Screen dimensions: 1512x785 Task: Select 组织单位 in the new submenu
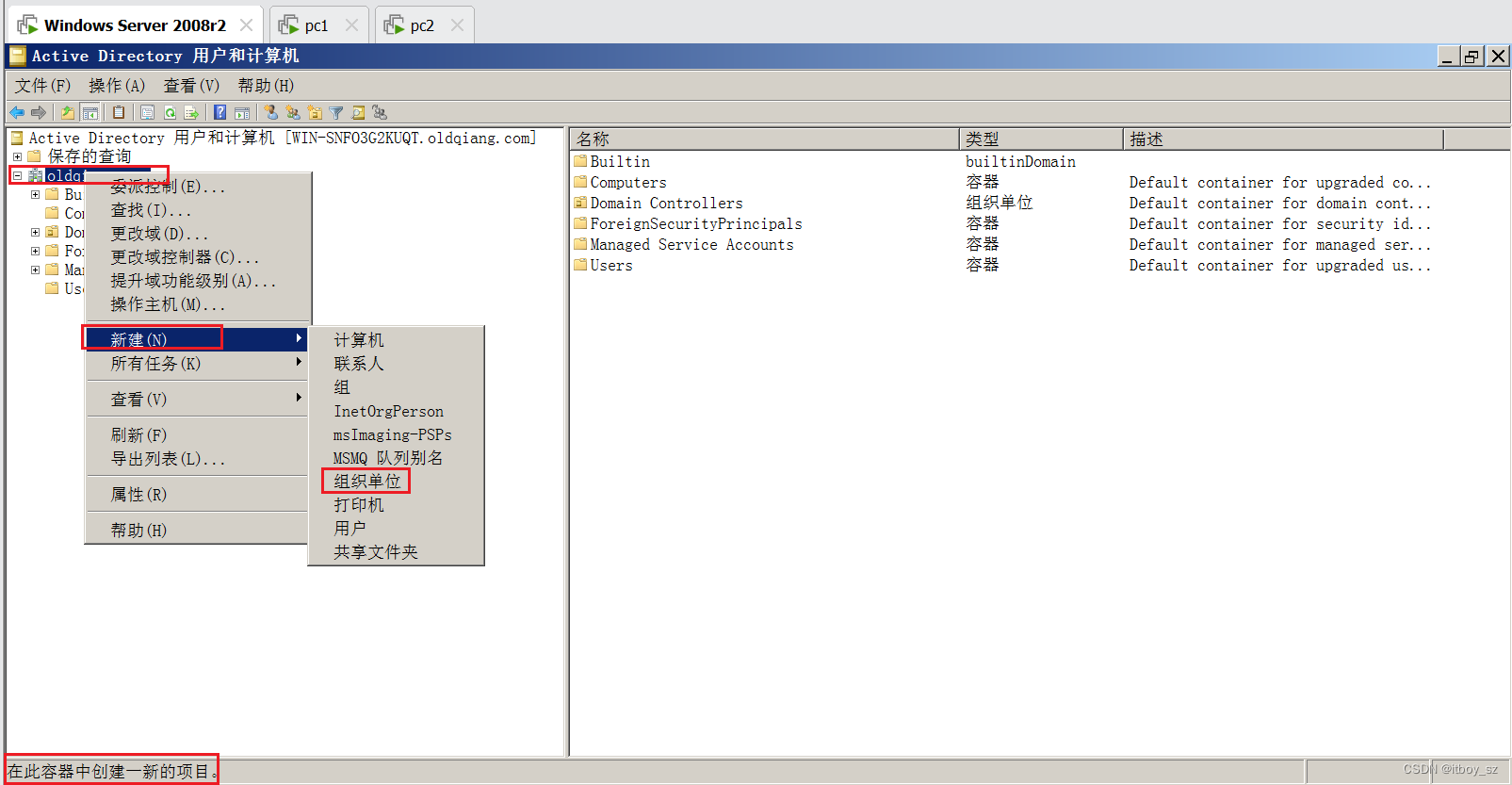pyautogui.click(x=396, y=481)
